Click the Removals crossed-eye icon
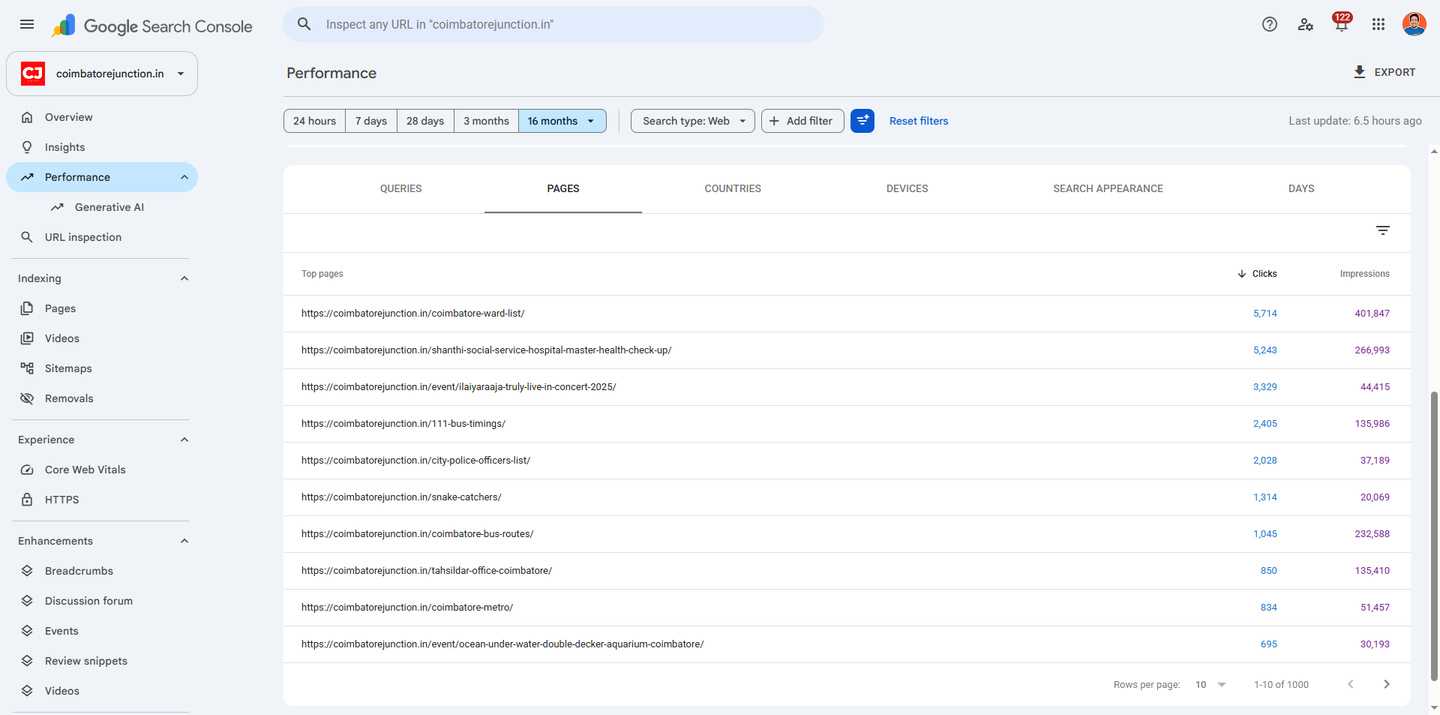 pos(27,398)
